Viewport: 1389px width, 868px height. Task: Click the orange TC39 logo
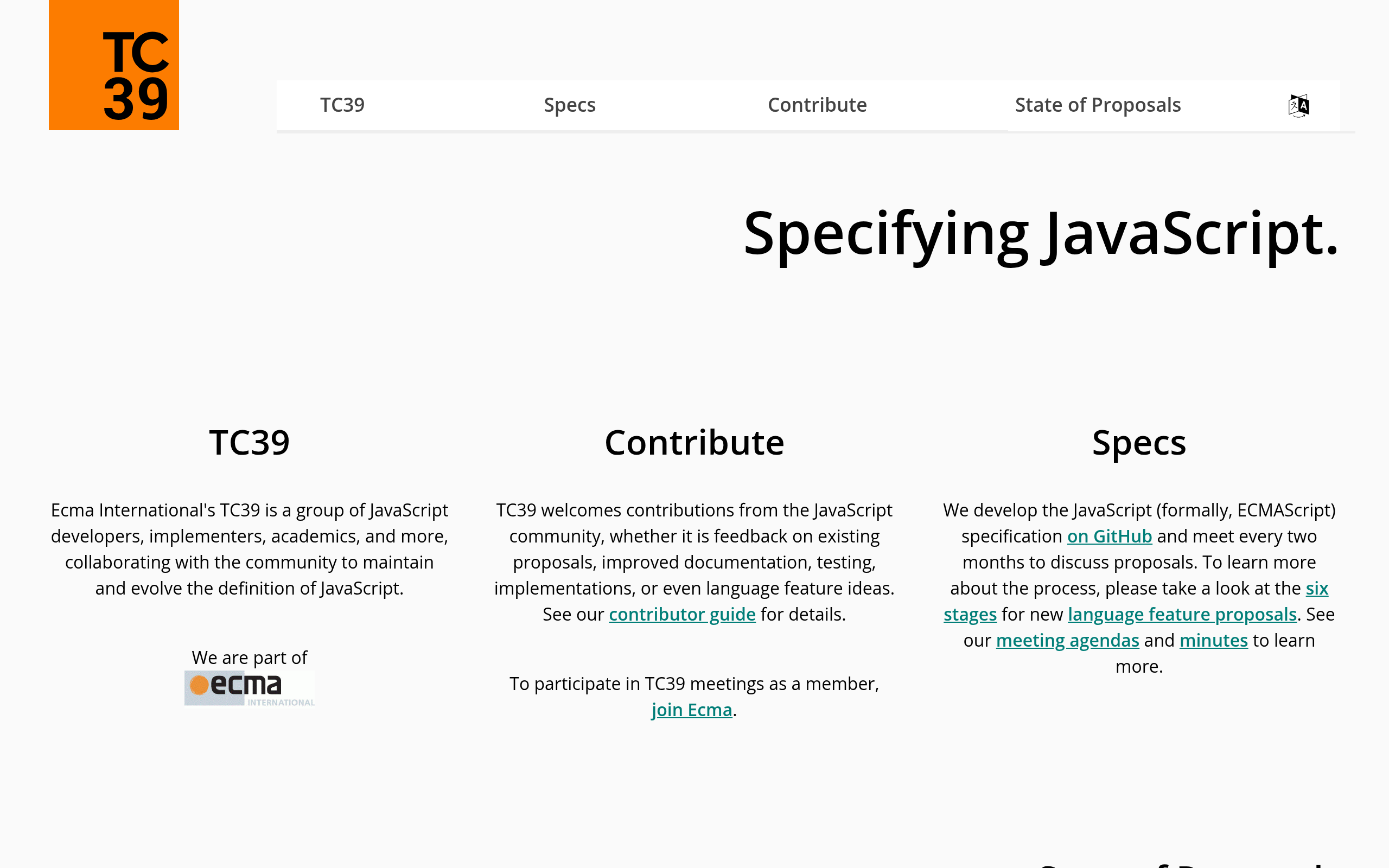pyautogui.click(x=113, y=65)
